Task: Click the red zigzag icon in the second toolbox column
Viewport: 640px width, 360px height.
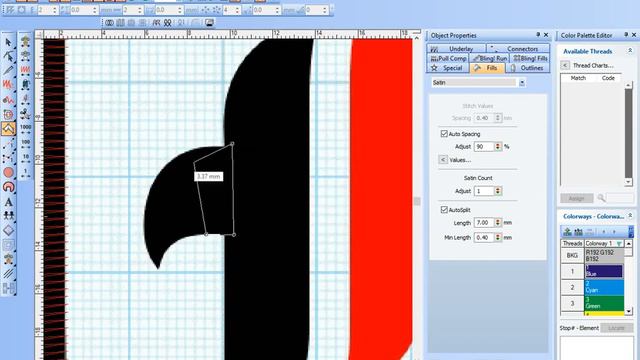Action: [x=25, y=70]
